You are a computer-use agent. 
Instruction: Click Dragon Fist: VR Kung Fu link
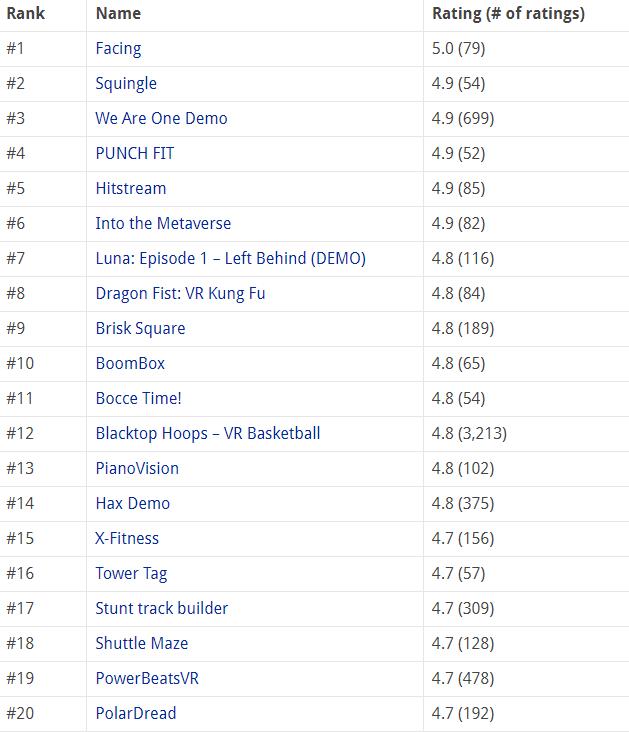(x=180, y=293)
